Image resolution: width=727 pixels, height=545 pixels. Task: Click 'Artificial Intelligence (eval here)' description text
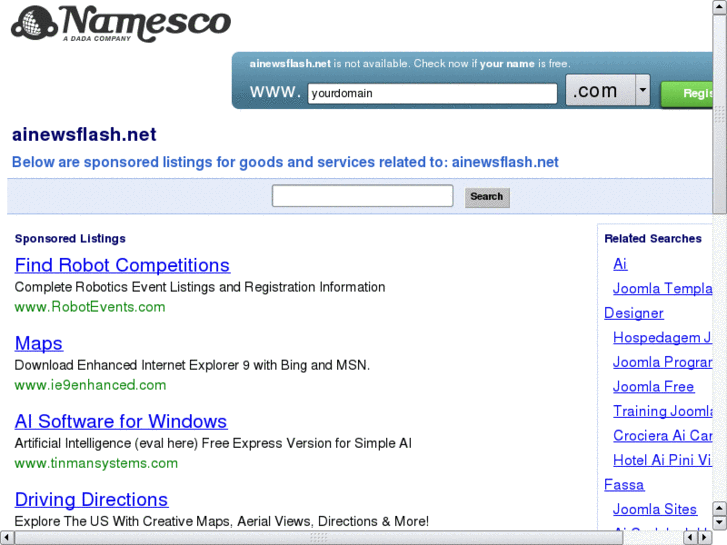click(x=213, y=443)
